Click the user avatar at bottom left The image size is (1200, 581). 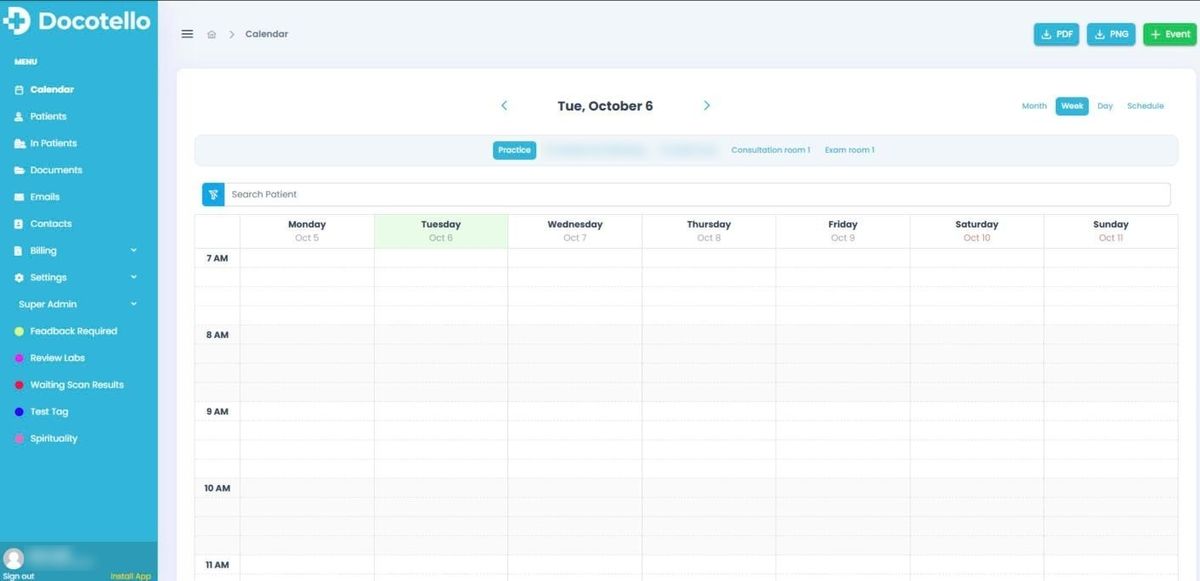[x=13, y=558]
